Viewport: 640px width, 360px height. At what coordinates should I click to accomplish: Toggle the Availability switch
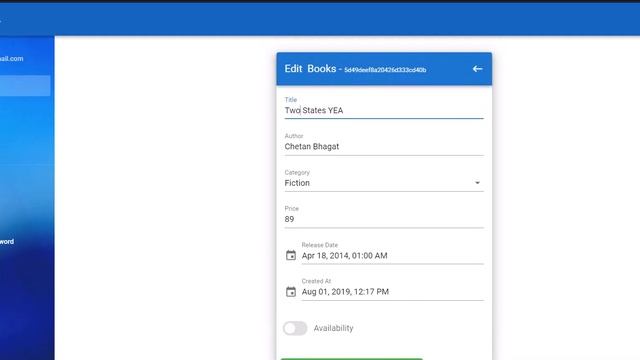295,328
